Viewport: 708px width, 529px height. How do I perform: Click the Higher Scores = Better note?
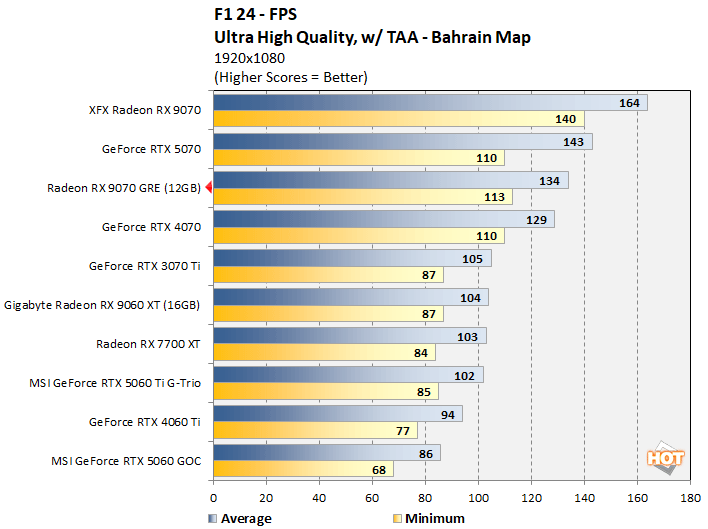tap(291, 77)
